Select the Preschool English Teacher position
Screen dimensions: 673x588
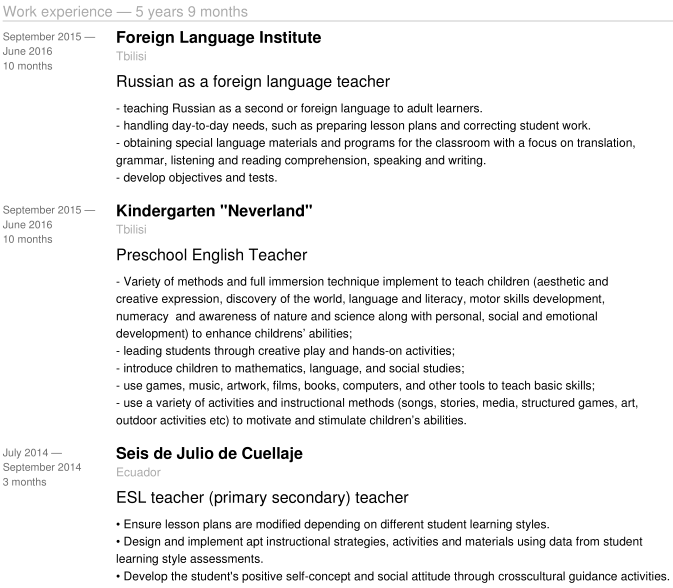[212, 255]
